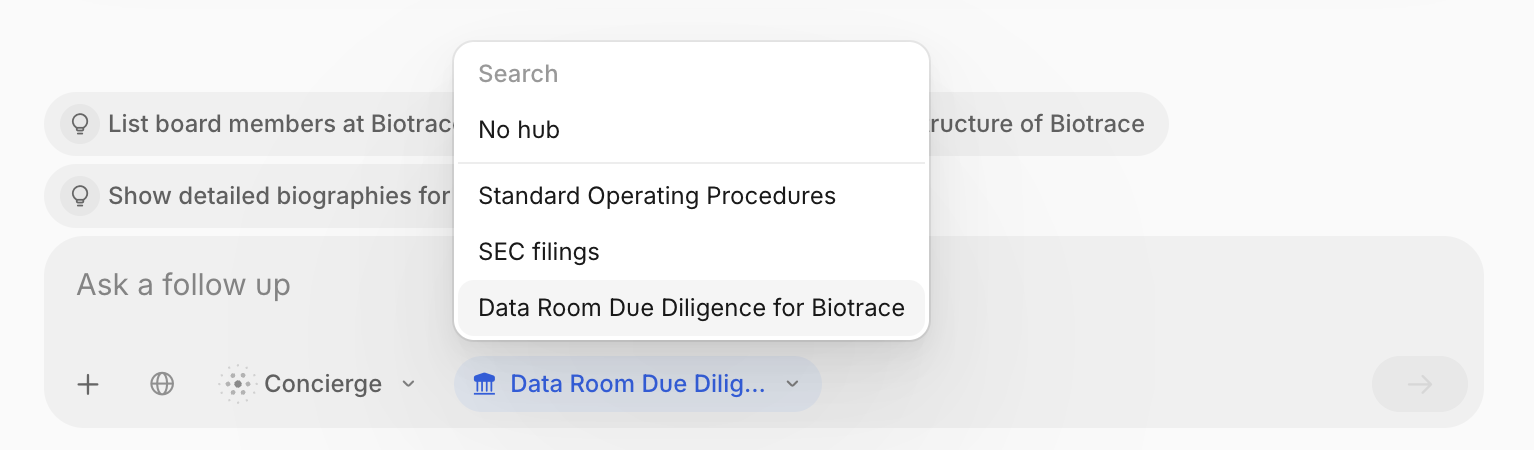This screenshot has width=1534, height=450.
Task: Click the plus attachment icon
Action: [89, 384]
